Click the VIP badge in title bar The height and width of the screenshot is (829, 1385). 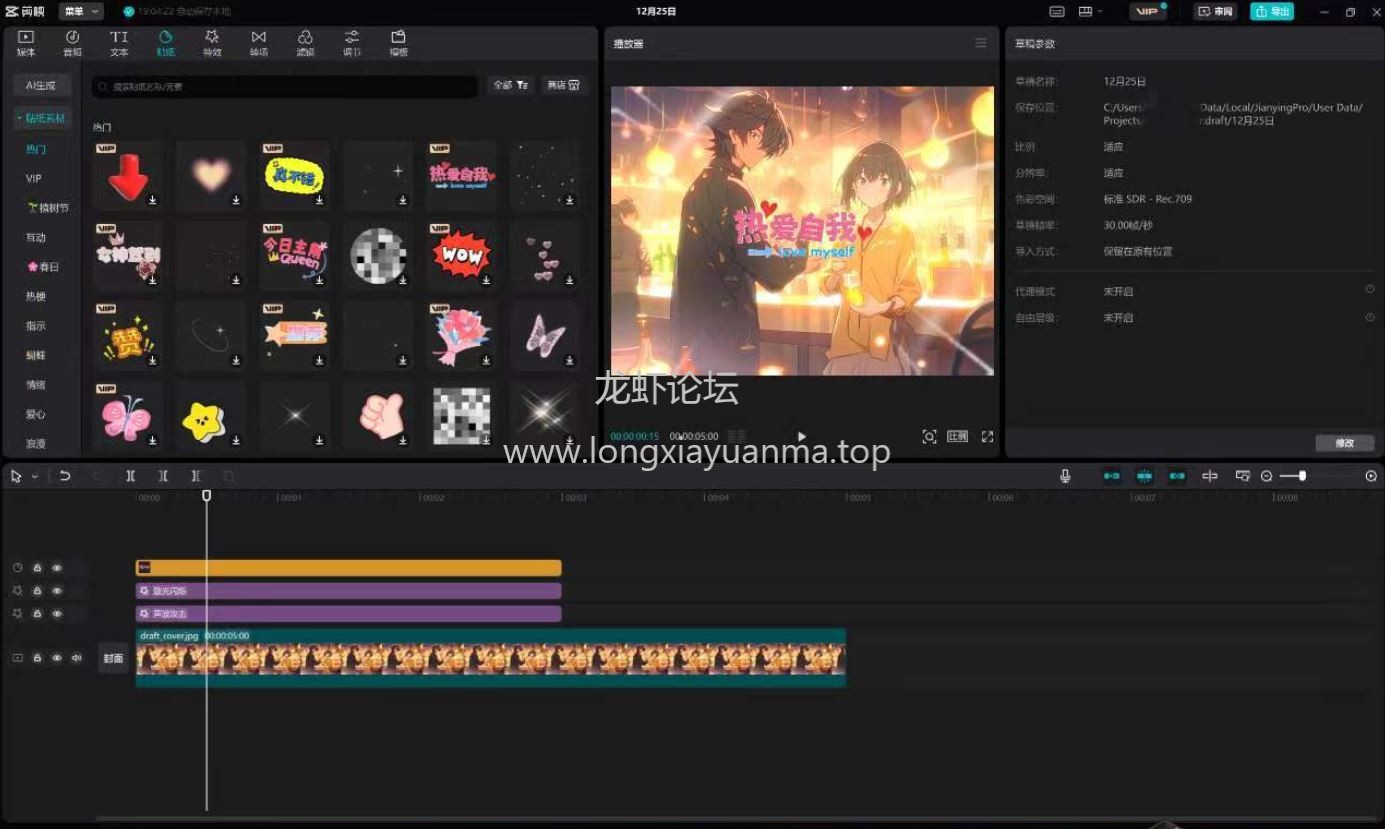1148,11
